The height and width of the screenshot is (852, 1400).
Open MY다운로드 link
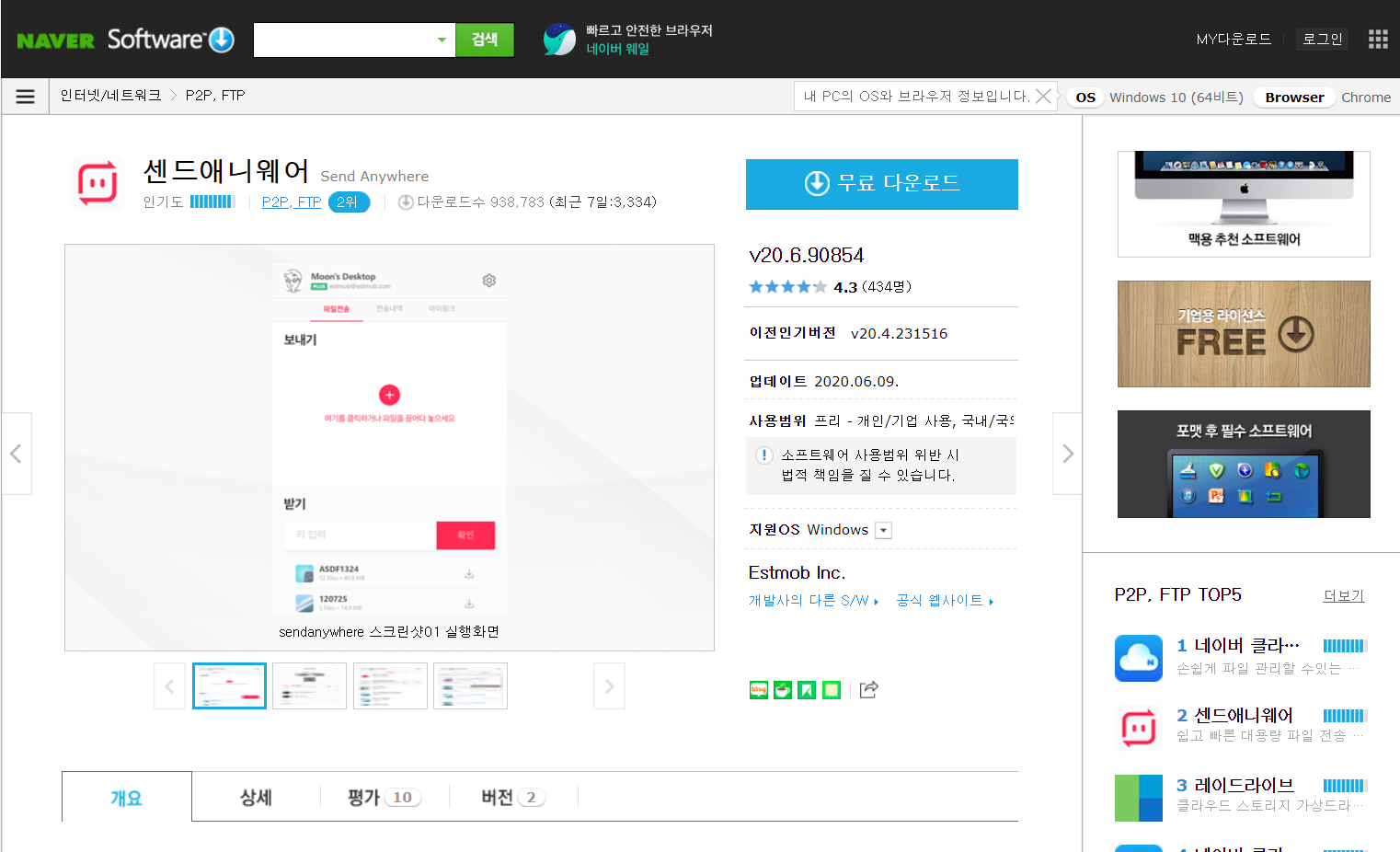tap(1234, 40)
